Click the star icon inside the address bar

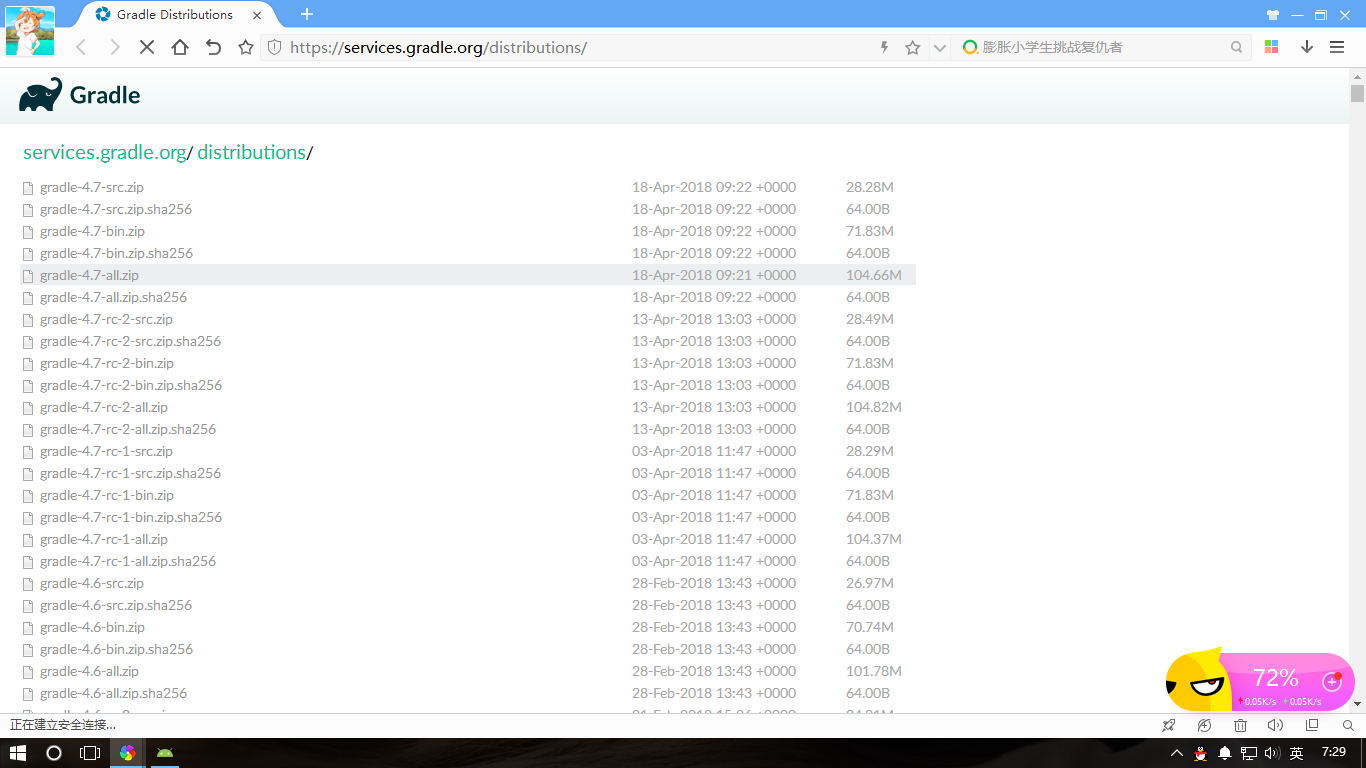[912, 47]
